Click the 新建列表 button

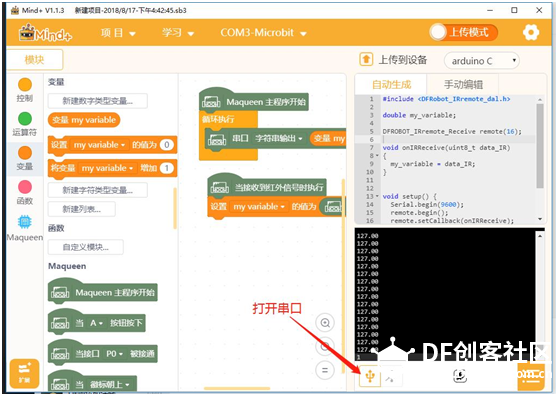tap(81, 209)
